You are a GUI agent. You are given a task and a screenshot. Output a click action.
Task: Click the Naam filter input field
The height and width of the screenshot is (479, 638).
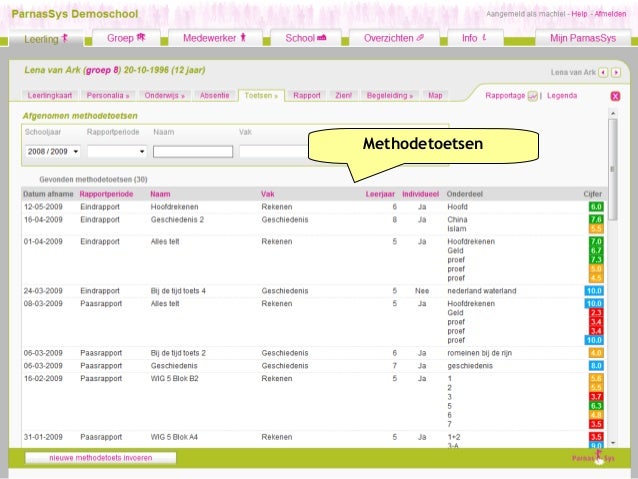click(x=193, y=152)
